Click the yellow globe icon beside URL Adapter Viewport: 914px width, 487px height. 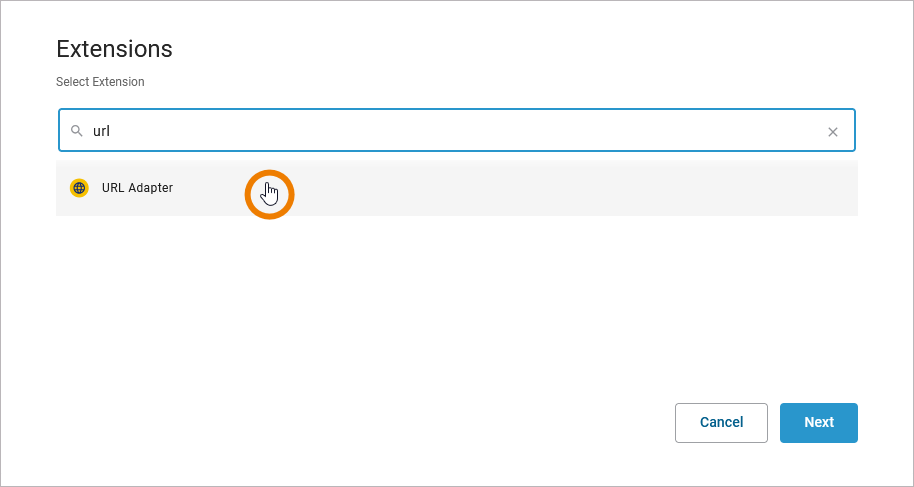(x=79, y=188)
